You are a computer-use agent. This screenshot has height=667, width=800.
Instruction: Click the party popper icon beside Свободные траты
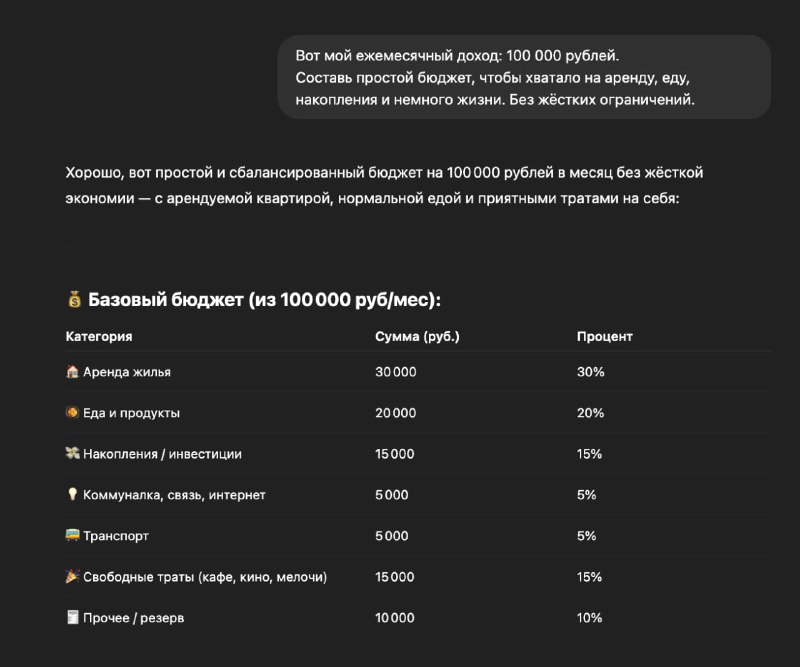pos(72,577)
